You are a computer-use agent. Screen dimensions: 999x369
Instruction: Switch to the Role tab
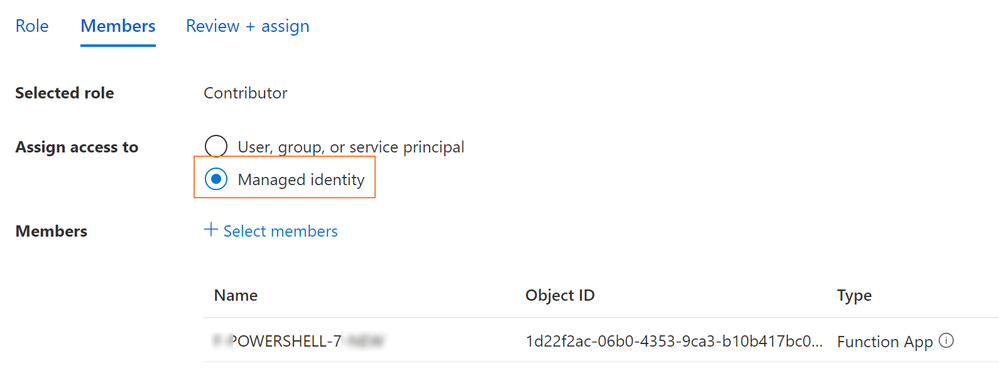[32, 26]
